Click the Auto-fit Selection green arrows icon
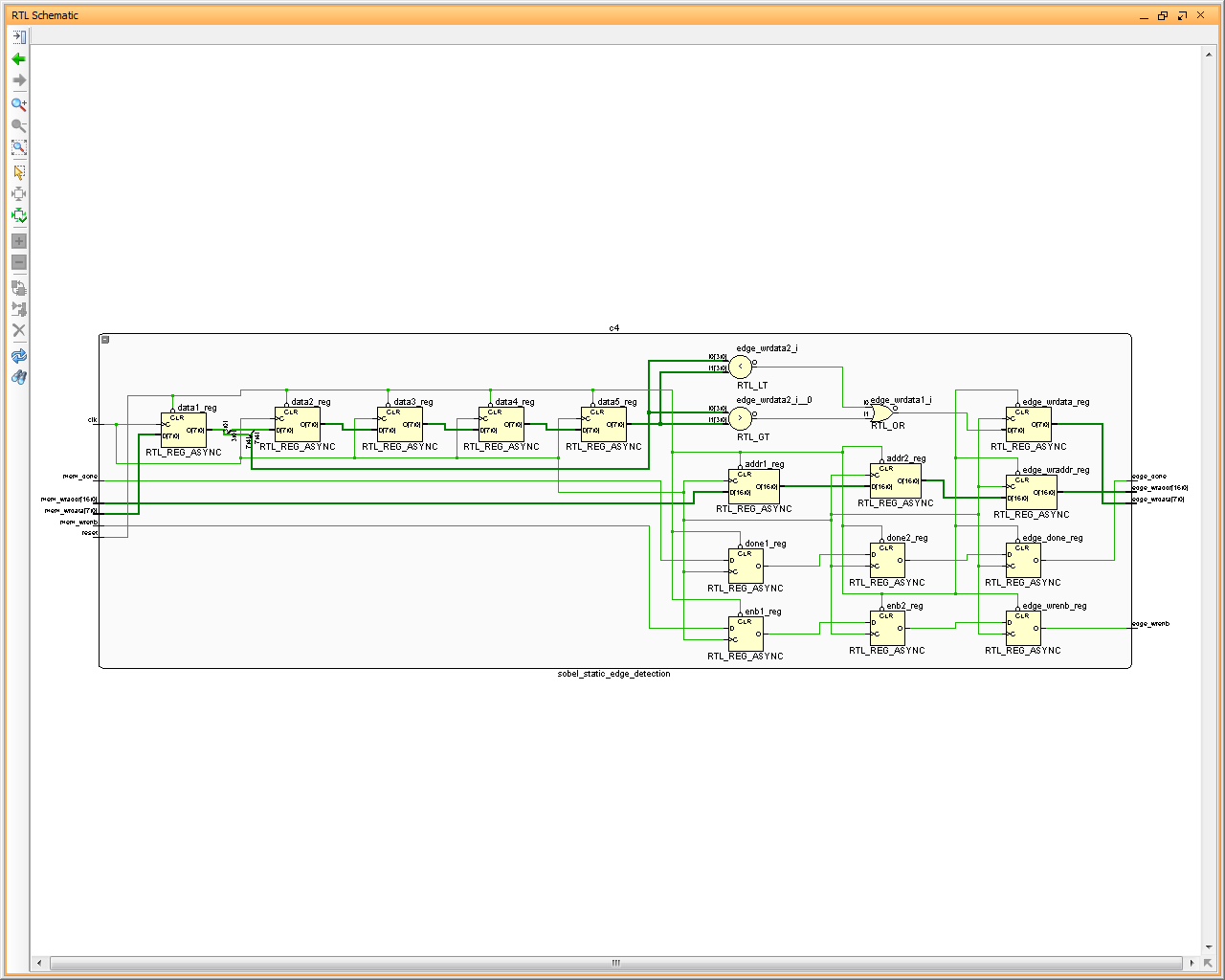Screen dimensions: 1225x980 [18, 216]
